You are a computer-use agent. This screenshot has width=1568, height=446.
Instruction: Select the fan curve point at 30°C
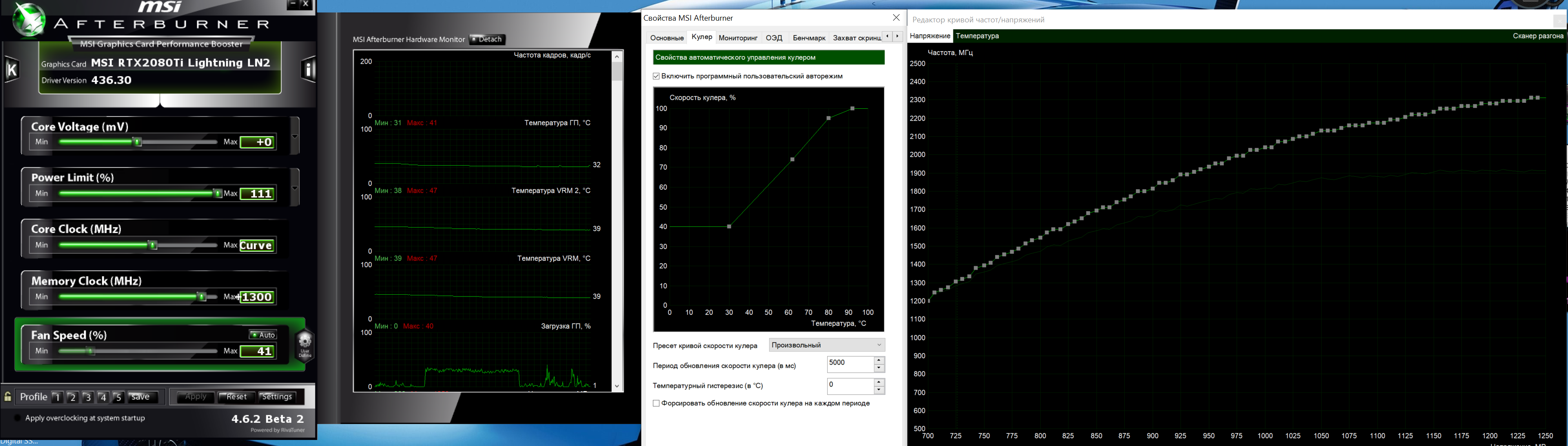coord(729,227)
